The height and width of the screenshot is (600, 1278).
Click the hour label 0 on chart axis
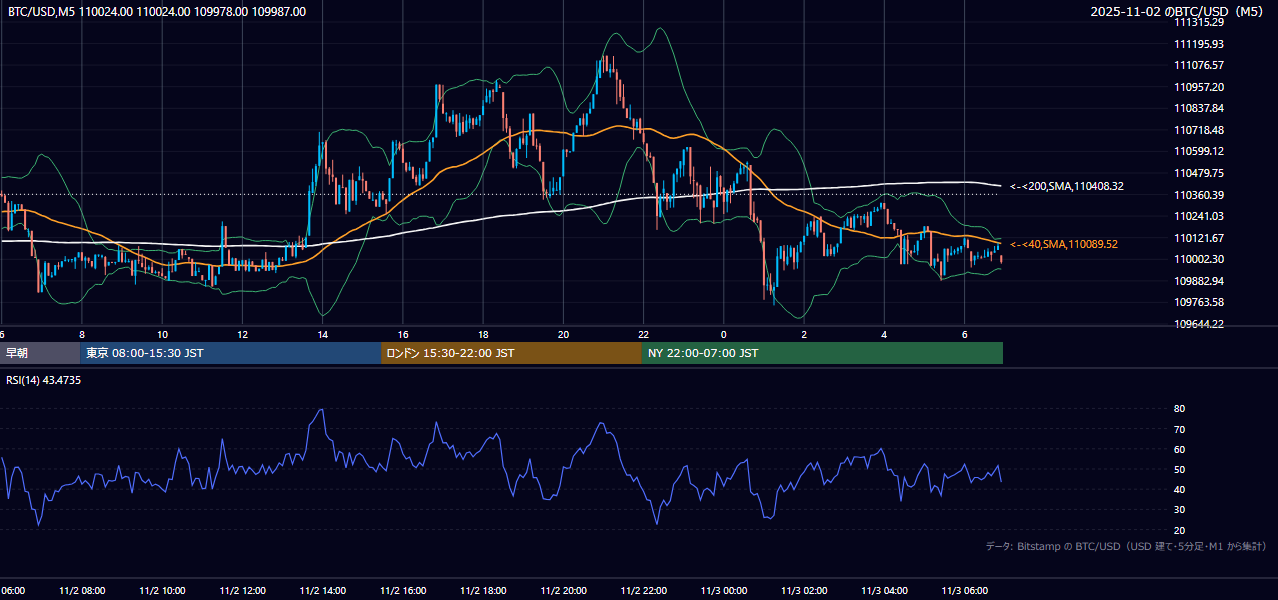pos(724,334)
